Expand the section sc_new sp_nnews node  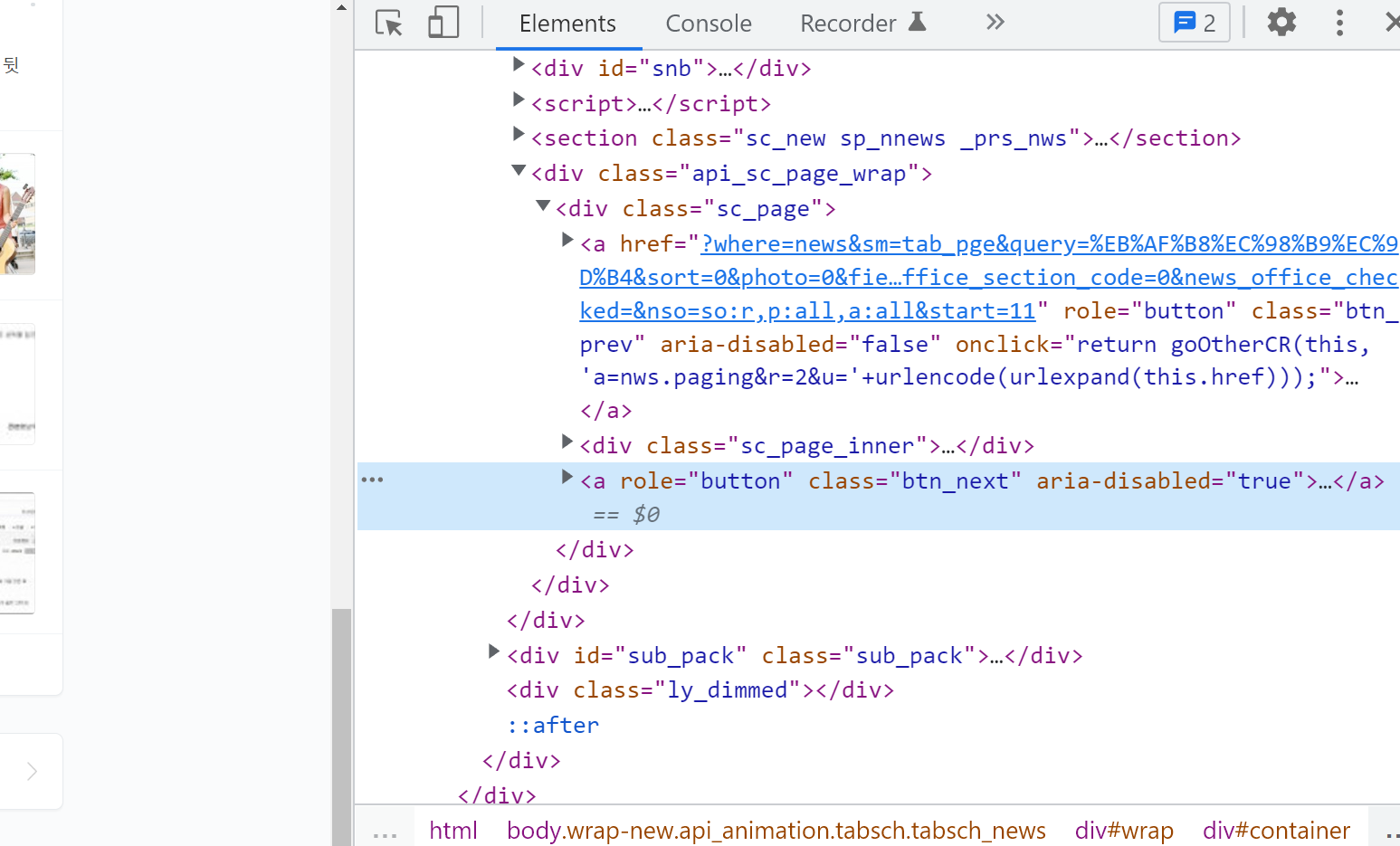click(519, 134)
